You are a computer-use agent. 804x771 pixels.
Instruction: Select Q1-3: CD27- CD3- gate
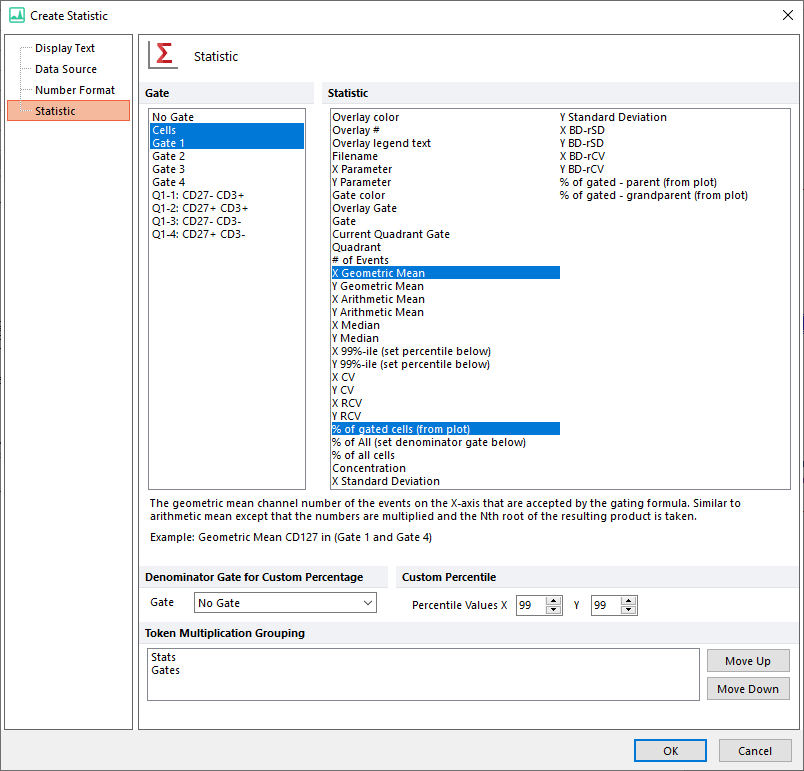(227, 221)
